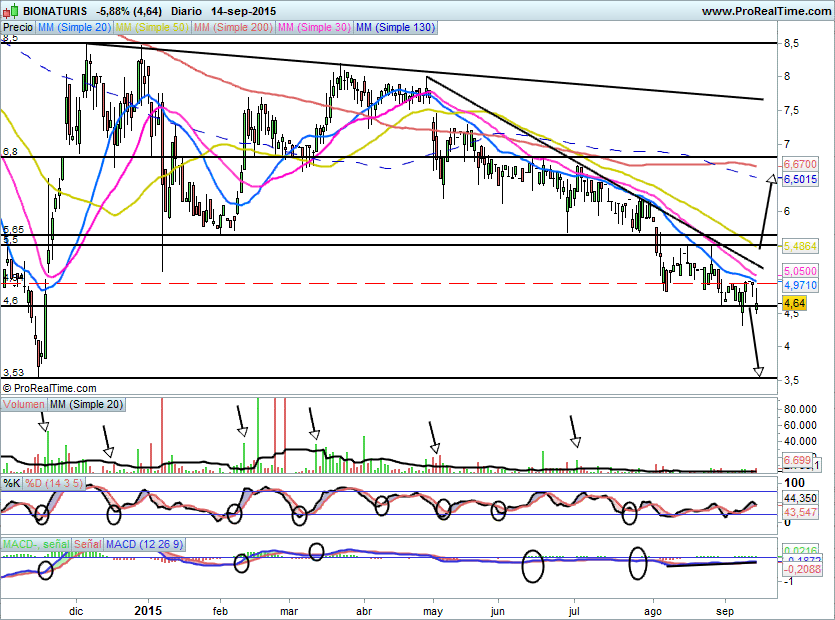Click the www.ProRealTime.com link
Image resolution: width=835 pixels, height=620 pixels.
coord(766,11)
